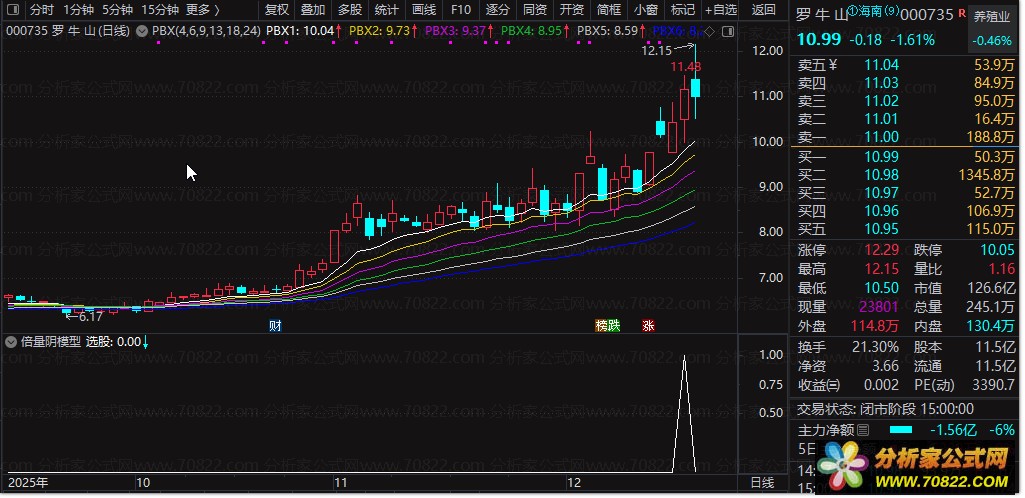Open the 小窗 mini window
This screenshot has height=498, width=1025.
[x=646, y=10]
